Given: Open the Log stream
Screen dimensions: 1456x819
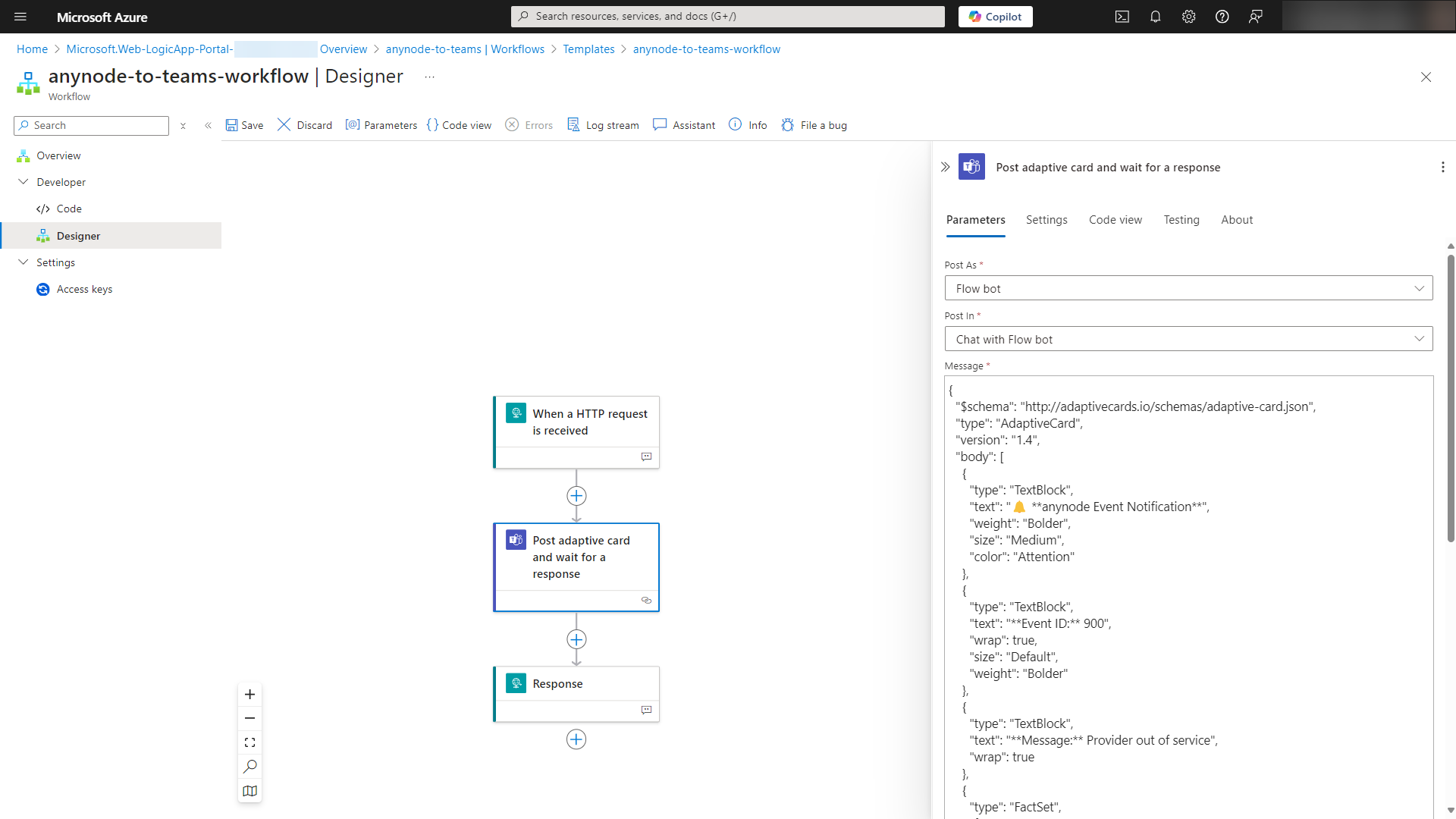Looking at the screenshot, I should coord(603,125).
